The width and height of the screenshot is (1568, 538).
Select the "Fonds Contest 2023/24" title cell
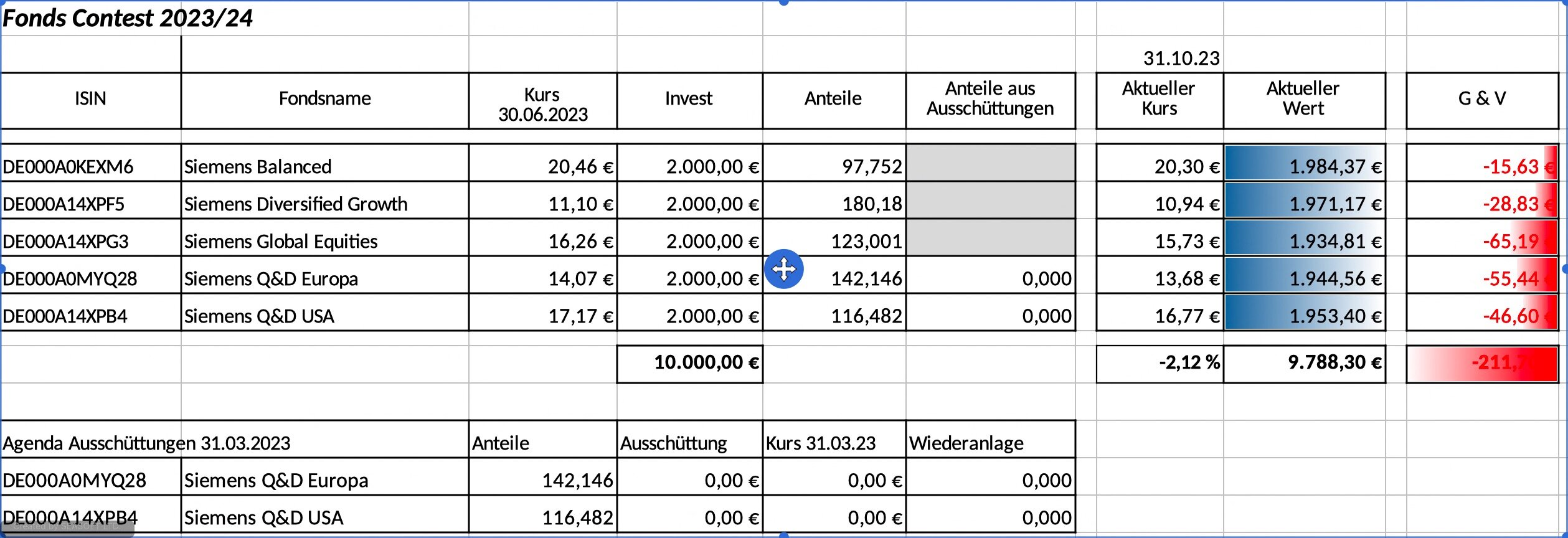[x=128, y=19]
